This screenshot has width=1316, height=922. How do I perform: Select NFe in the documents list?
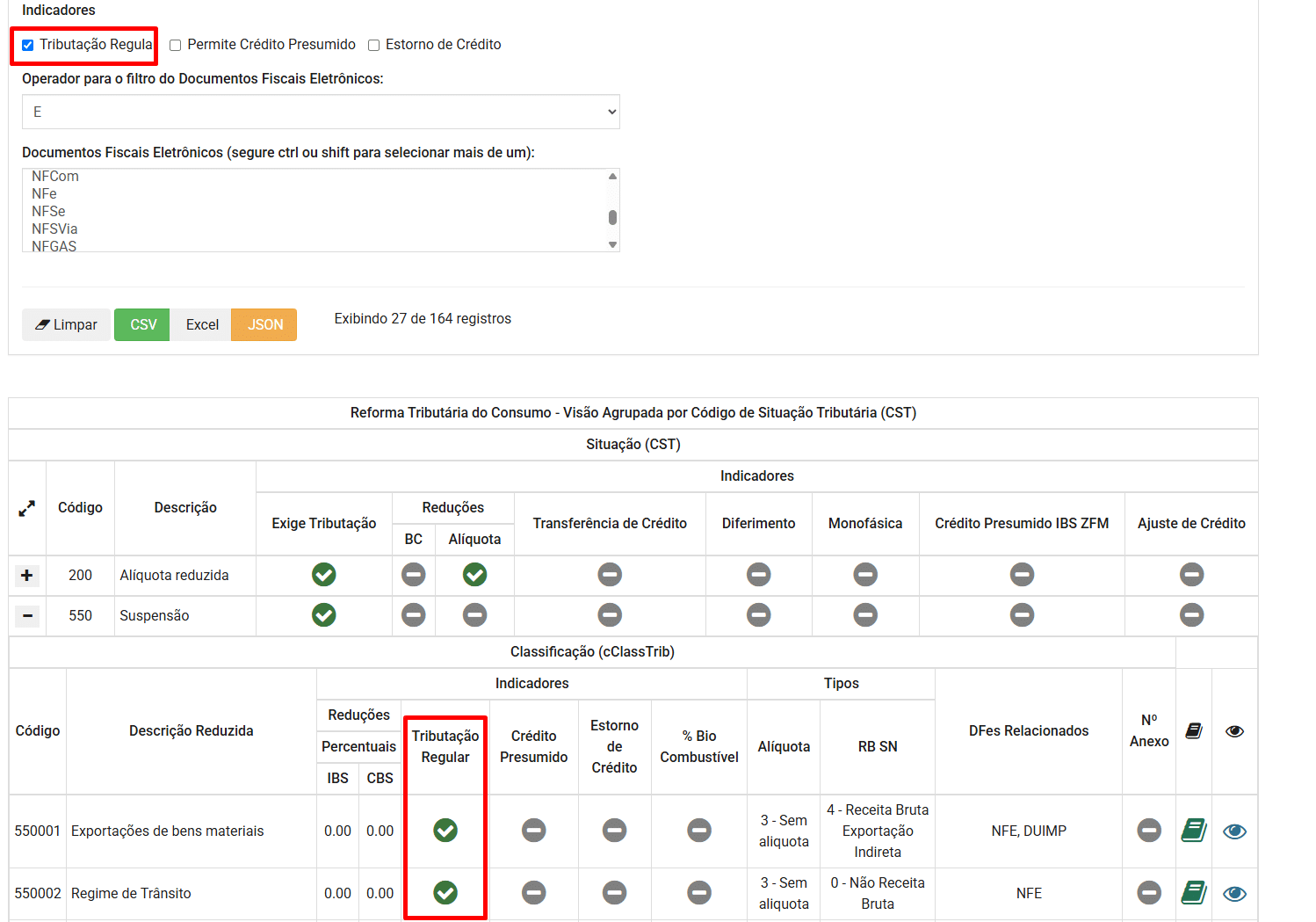pyautogui.click(x=44, y=193)
